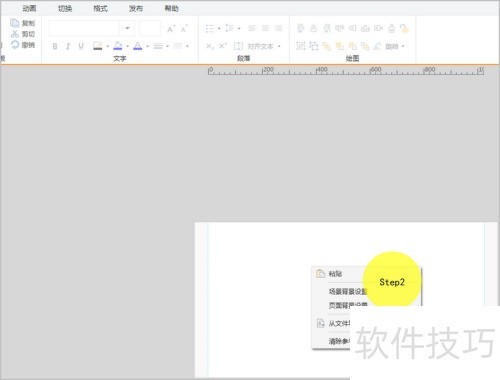Select the 页面背景 context menu entry
Screen dimensions: 500x380
pos(348,305)
